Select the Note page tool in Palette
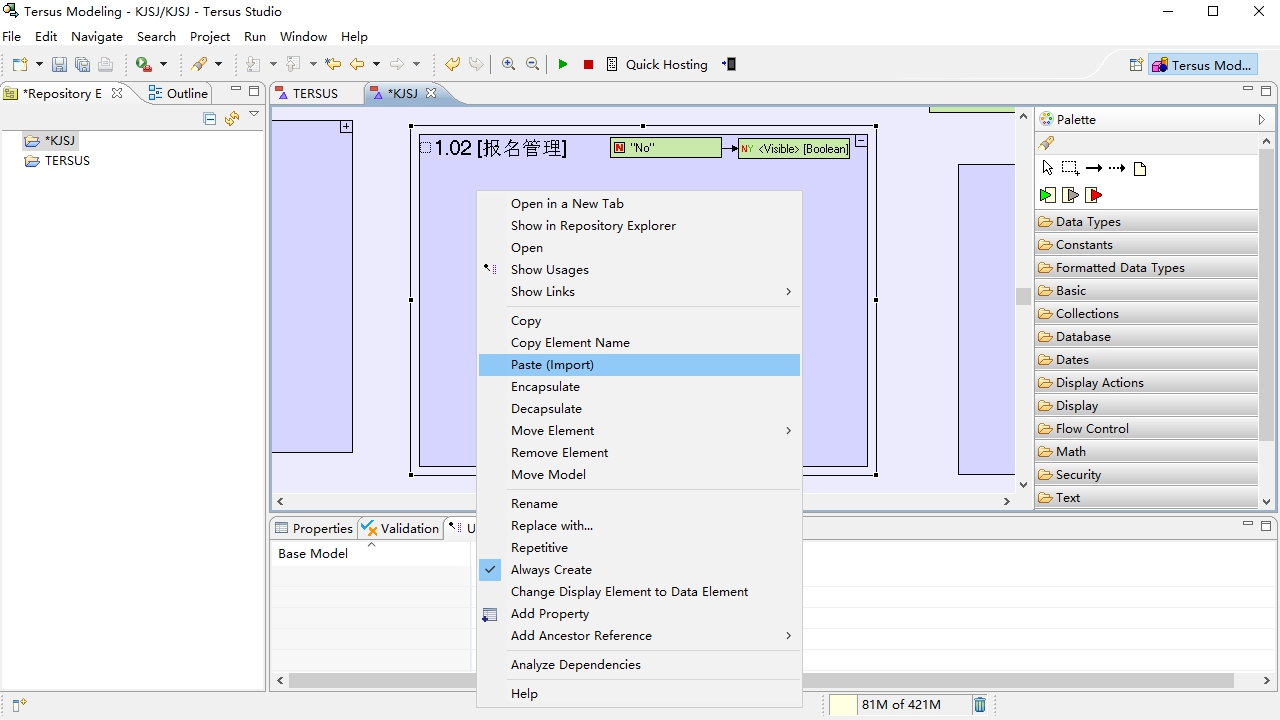This screenshot has height=720, width=1280. tap(1140, 168)
